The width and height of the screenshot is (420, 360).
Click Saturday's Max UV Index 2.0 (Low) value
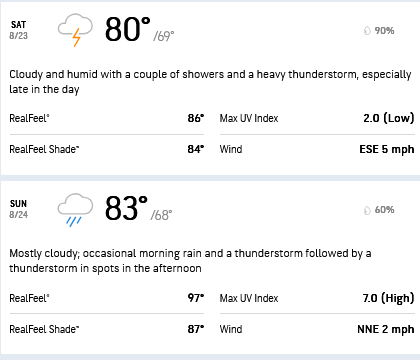(389, 118)
